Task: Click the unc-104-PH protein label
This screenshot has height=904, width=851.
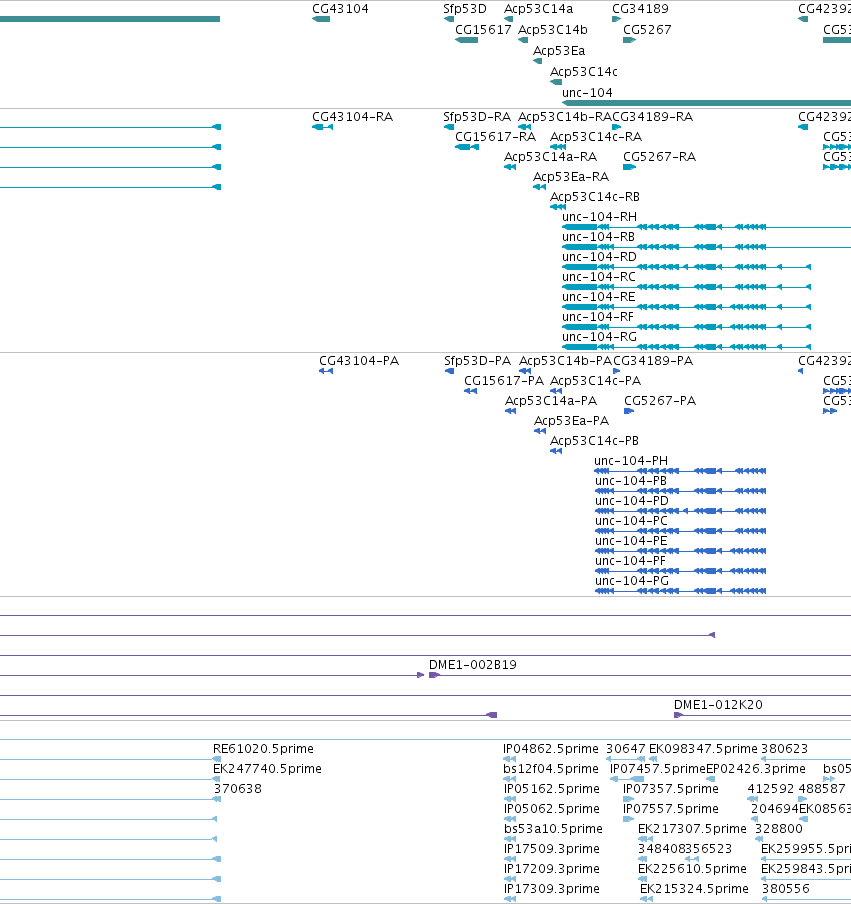Action: click(x=631, y=461)
